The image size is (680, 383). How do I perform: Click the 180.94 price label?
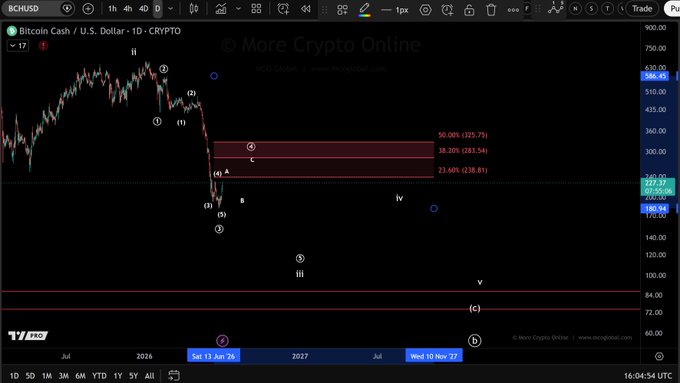pyautogui.click(x=655, y=209)
